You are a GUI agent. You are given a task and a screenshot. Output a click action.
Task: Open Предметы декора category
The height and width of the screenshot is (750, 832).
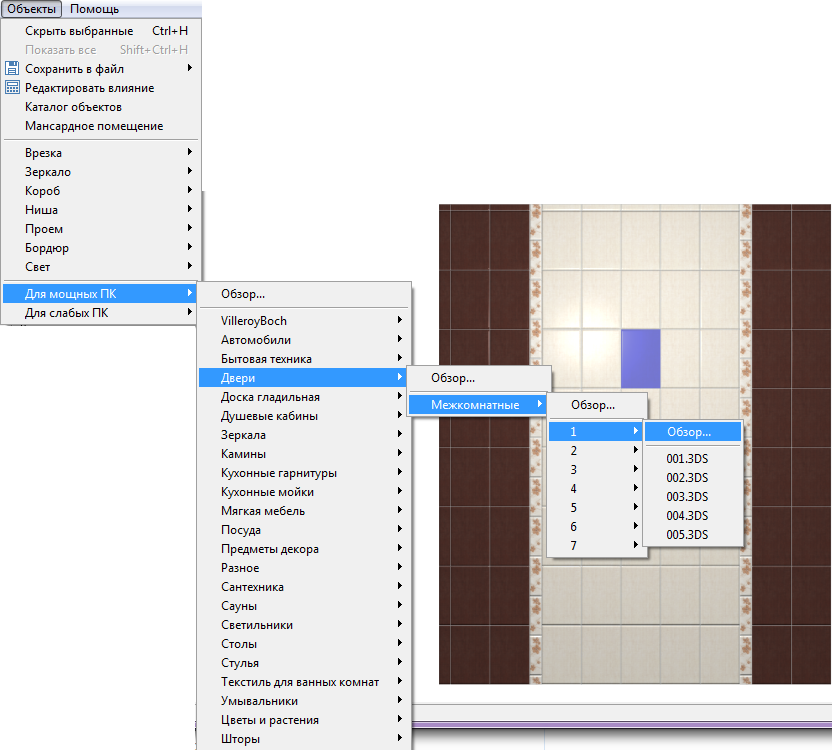[304, 549]
